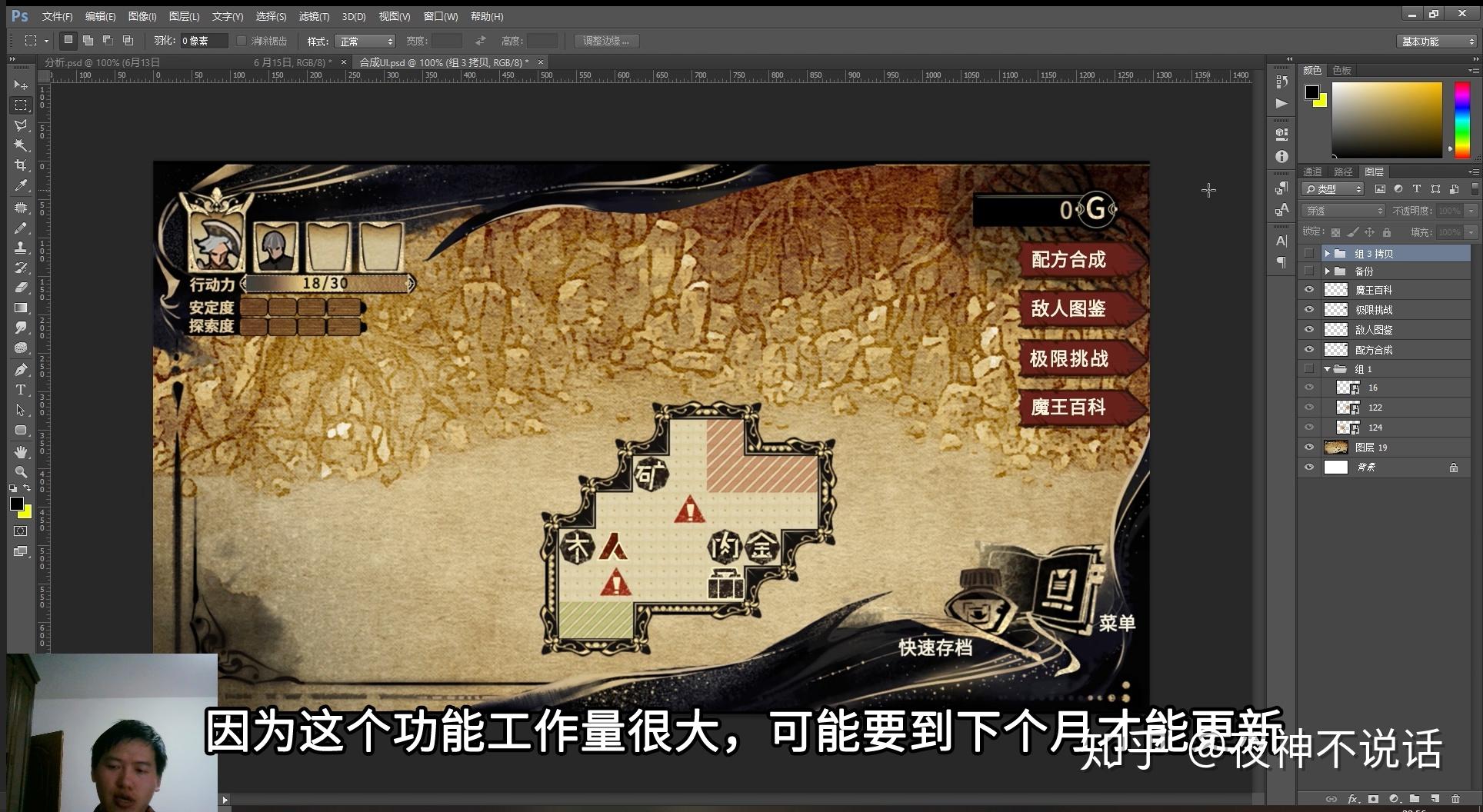Select the Clone Stamp tool
This screenshot has width=1483, height=812.
21,248
